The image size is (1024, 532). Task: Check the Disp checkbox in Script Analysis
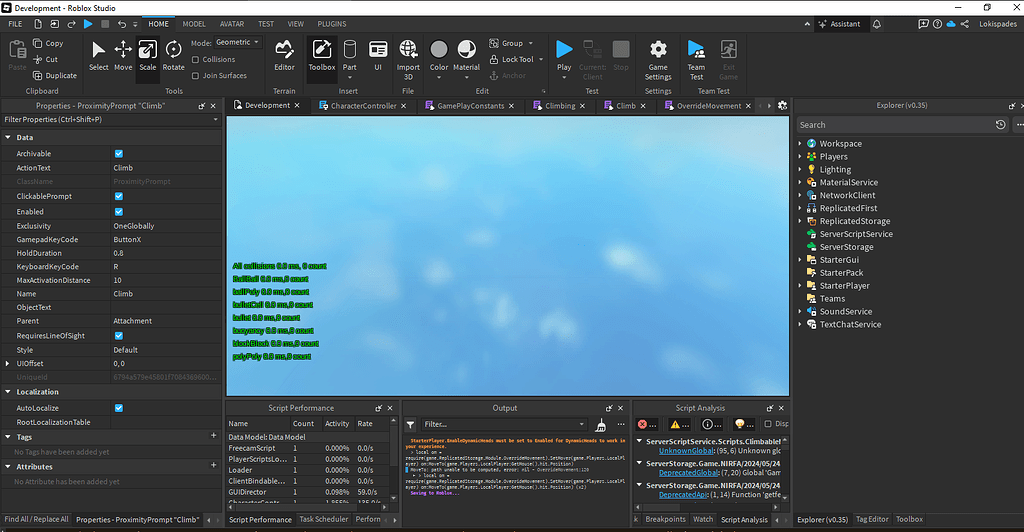pos(768,424)
